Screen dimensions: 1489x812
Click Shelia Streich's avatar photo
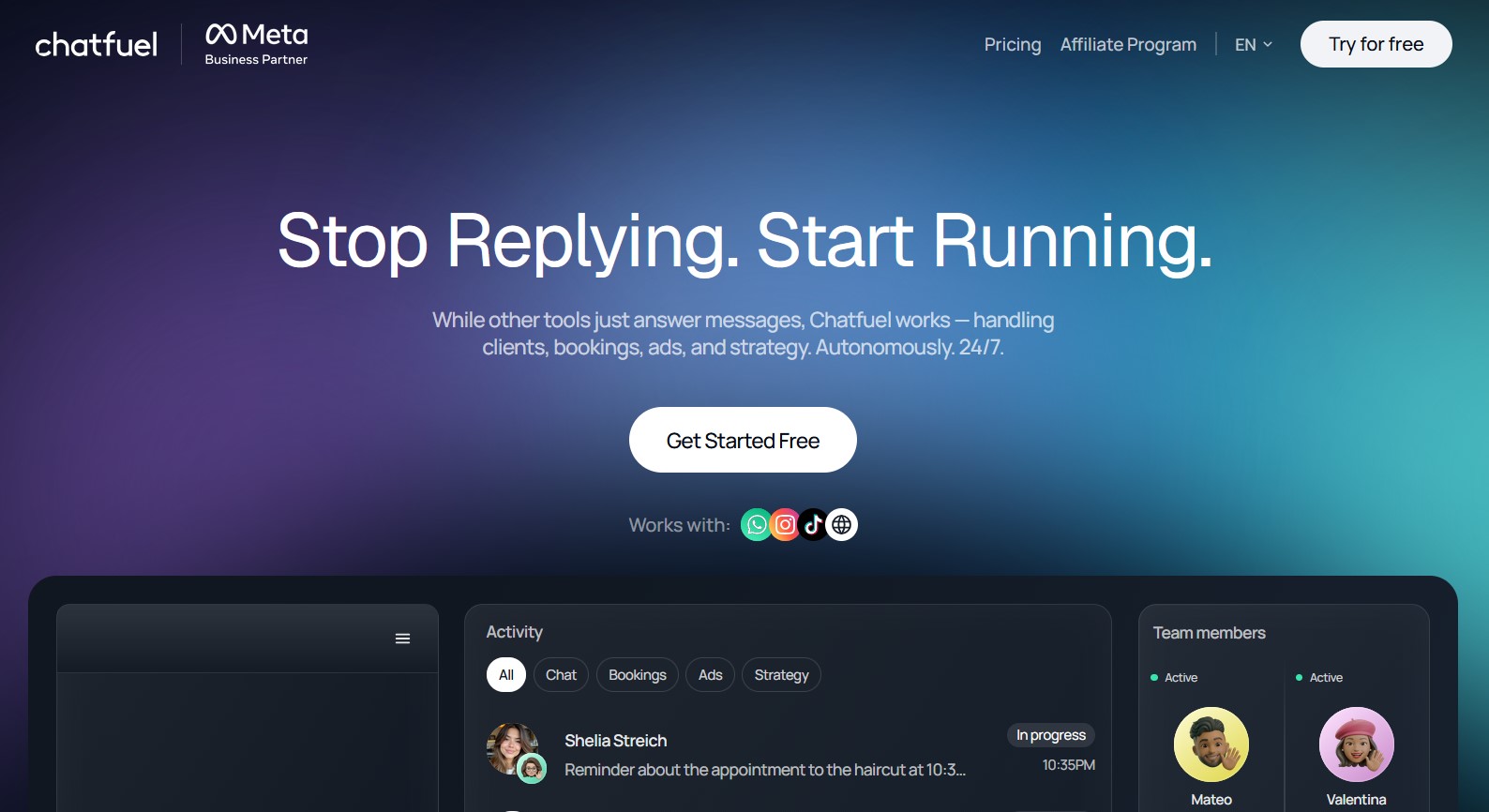coord(512,748)
